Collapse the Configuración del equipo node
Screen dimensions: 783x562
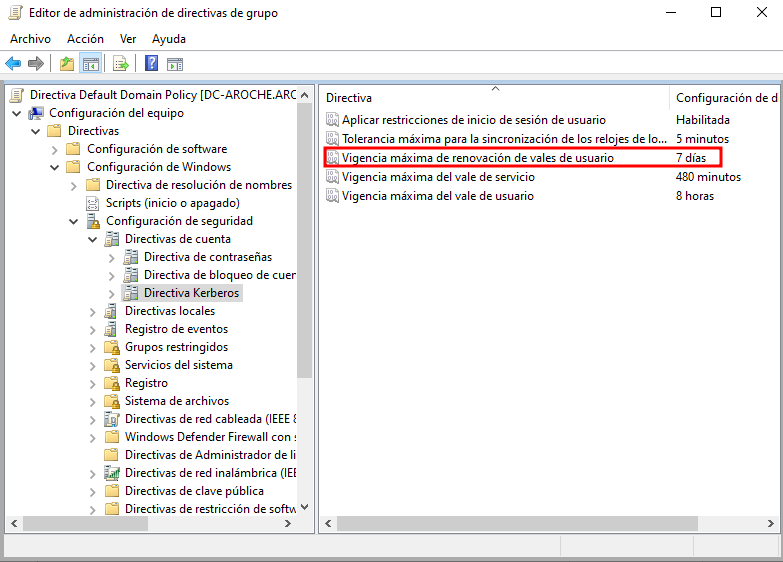click(16, 113)
